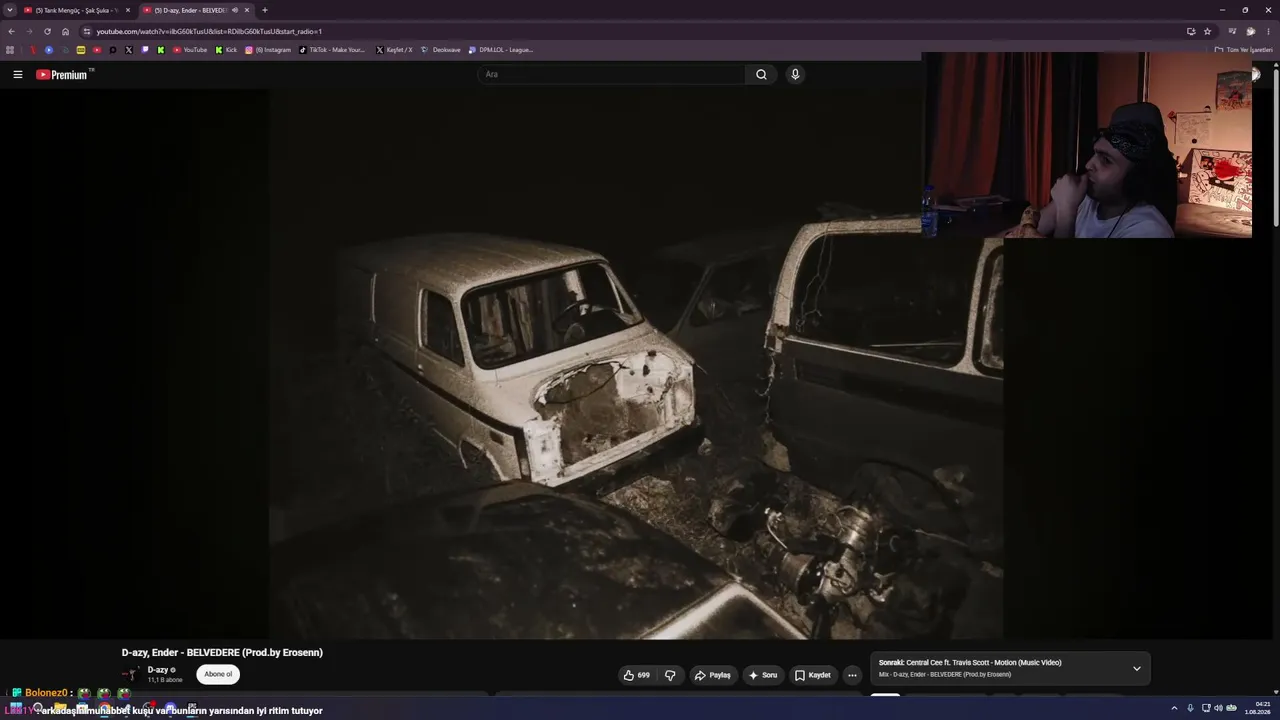The height and width of the screenshot is (720, 1280).
Task: Open the Keşfet / X bookmark
Action: (x=394, y=50)
